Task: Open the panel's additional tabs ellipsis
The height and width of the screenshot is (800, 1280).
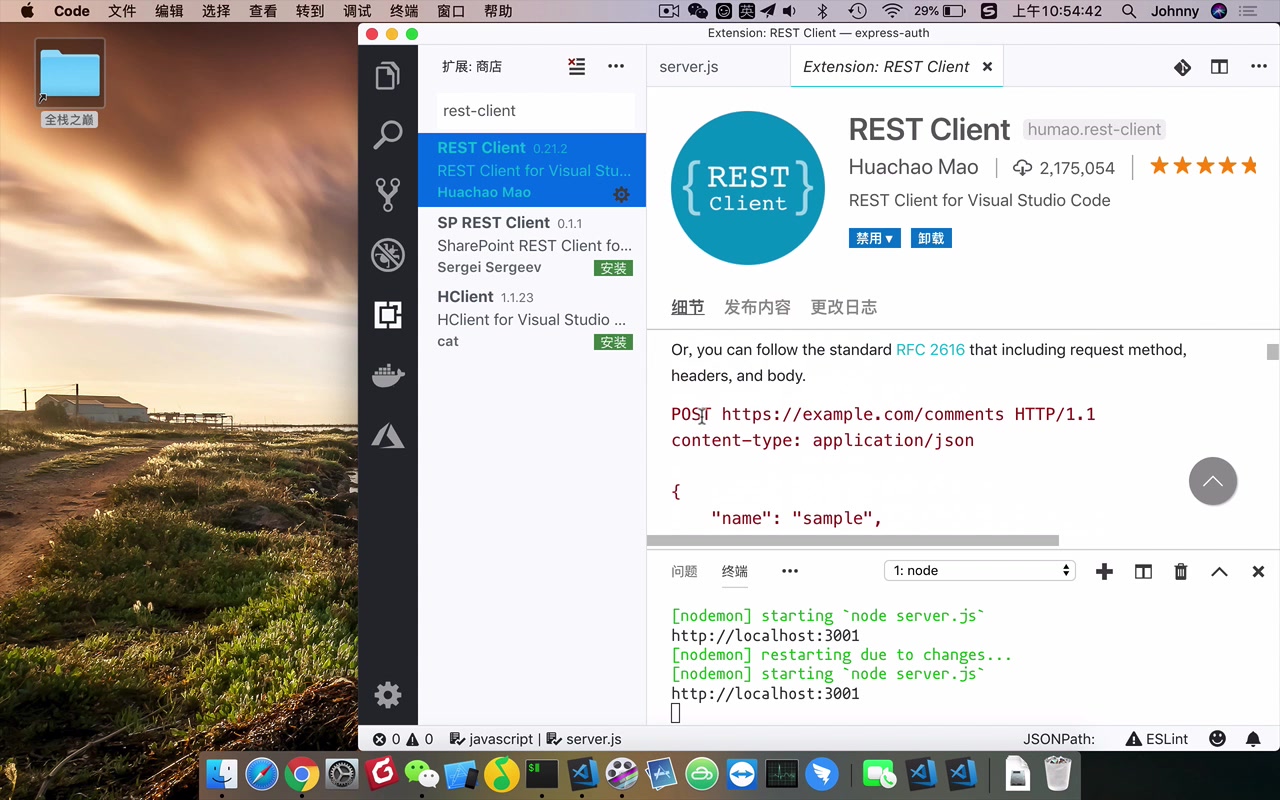Action: [790, 571]
